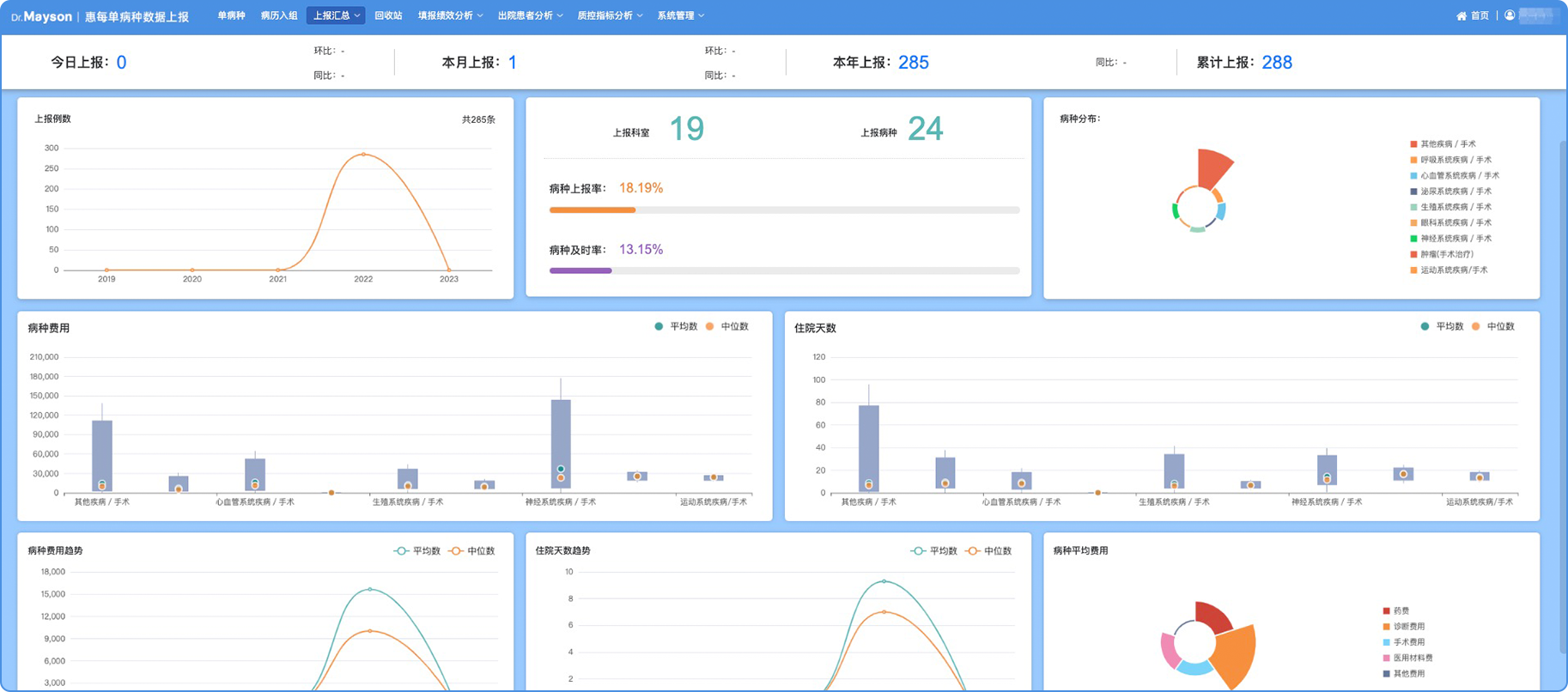Viewport: 1568px width, 692px height.
Task: Click the 其他疾病 bar in 病种费用 chart
Action: [x=102, y=455]
